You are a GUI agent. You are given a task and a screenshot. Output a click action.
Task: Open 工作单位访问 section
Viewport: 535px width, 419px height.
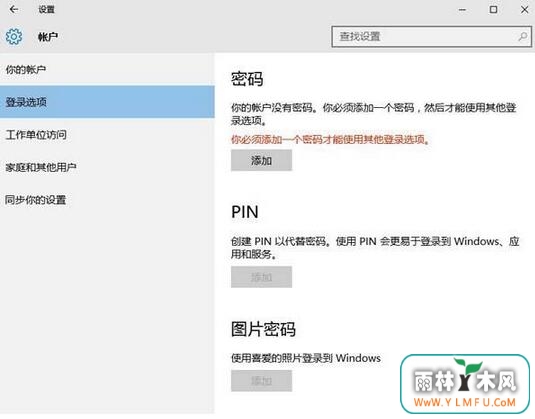(x=107, y=135)
